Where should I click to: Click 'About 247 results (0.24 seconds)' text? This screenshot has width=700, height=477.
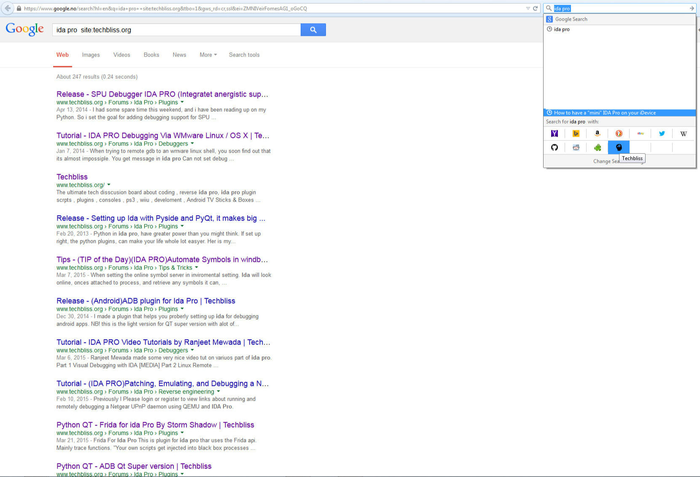97,77
